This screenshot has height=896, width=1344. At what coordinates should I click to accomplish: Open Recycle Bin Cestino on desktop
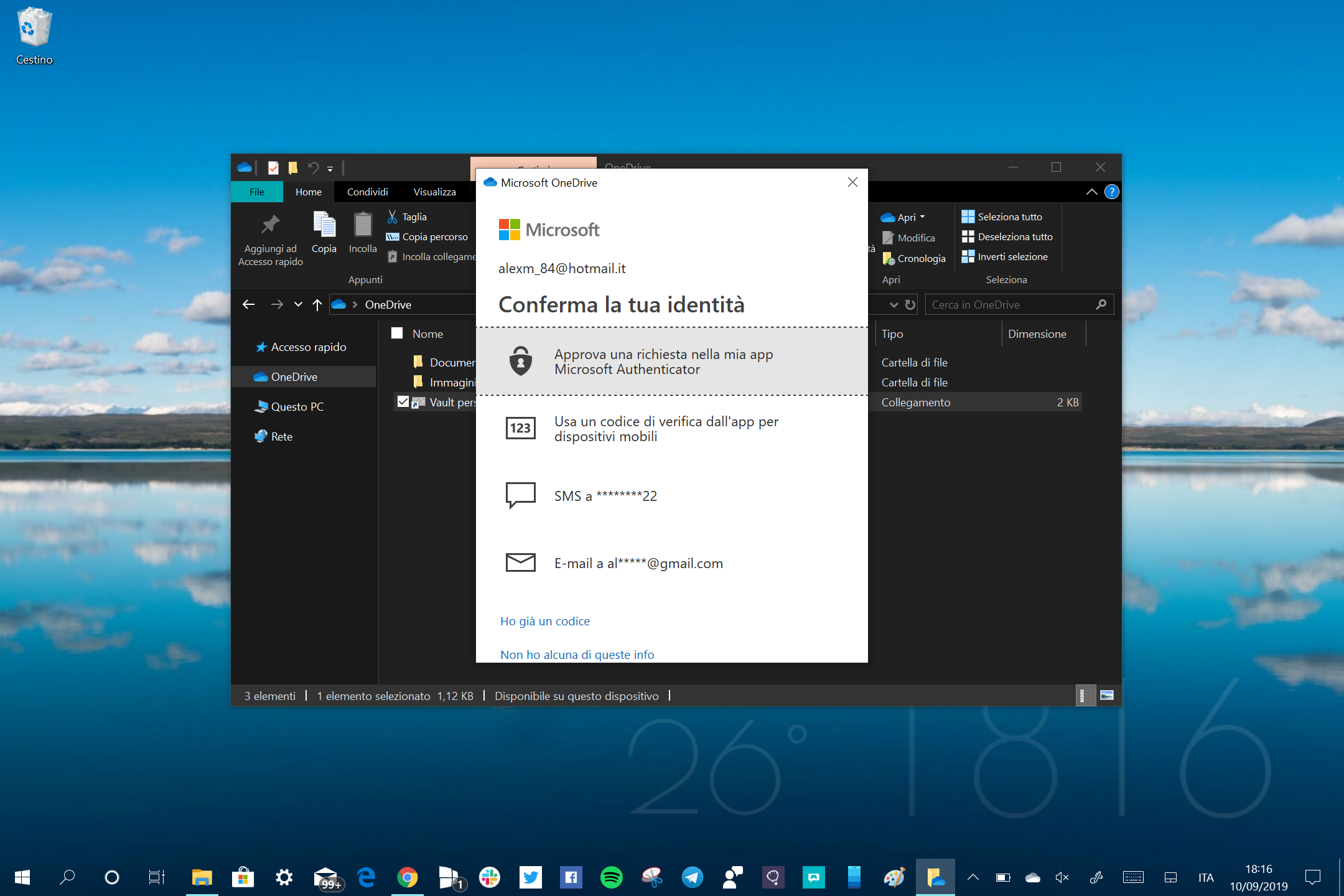click(34, 35)
